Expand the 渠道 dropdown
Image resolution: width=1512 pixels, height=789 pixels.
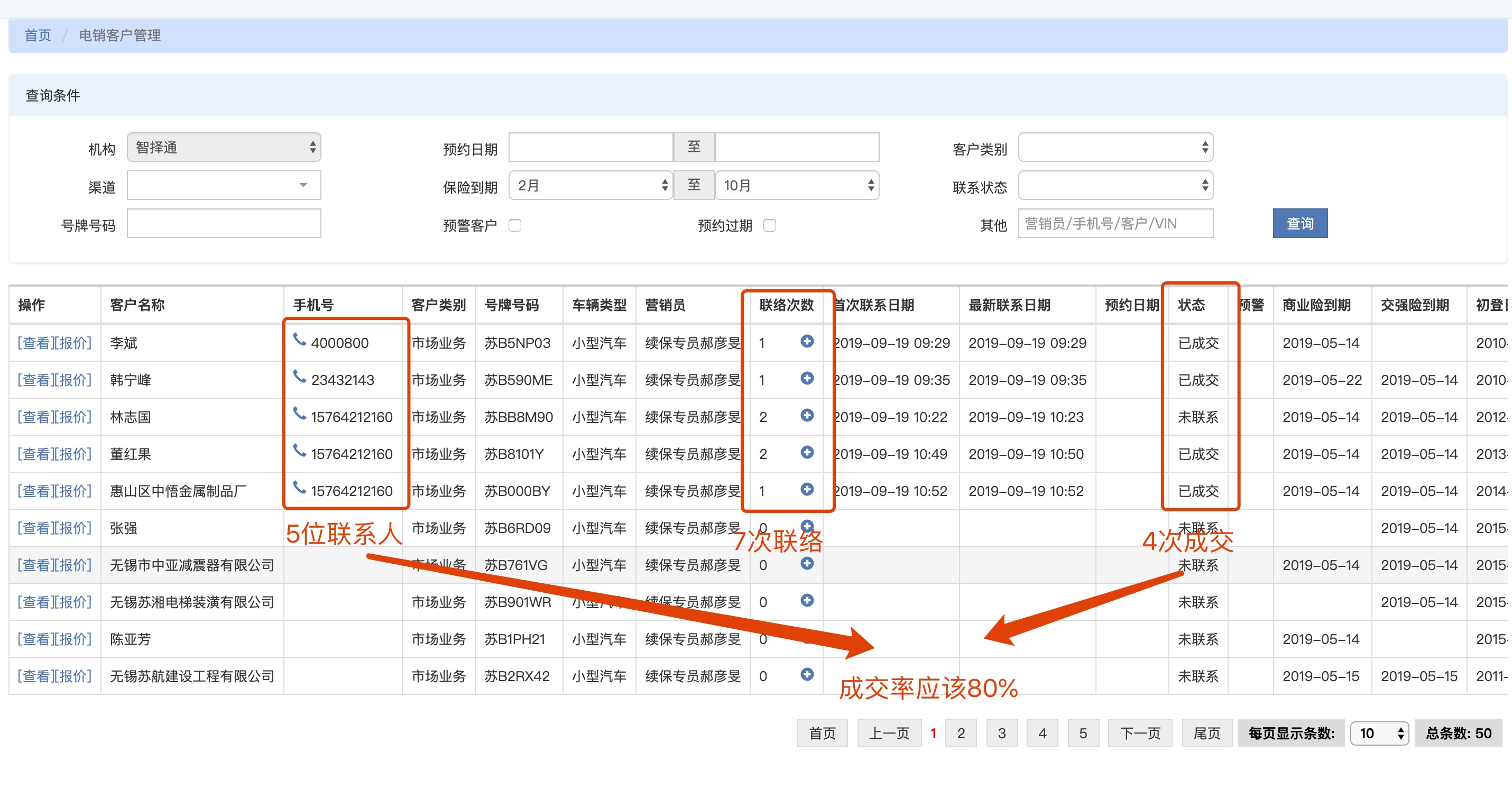pos(224,186)
